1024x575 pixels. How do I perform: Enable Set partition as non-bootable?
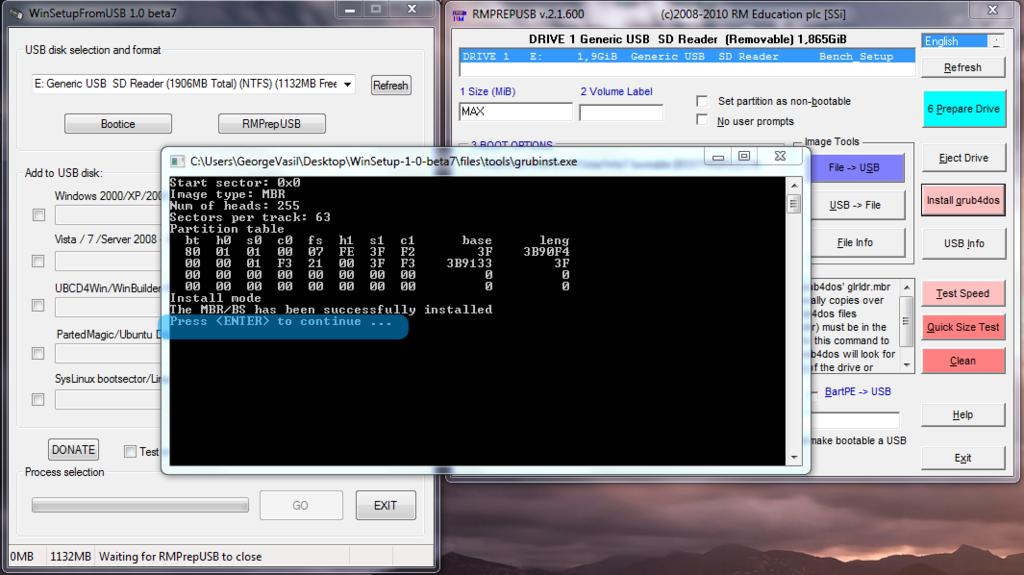click(x=701, y=101)
